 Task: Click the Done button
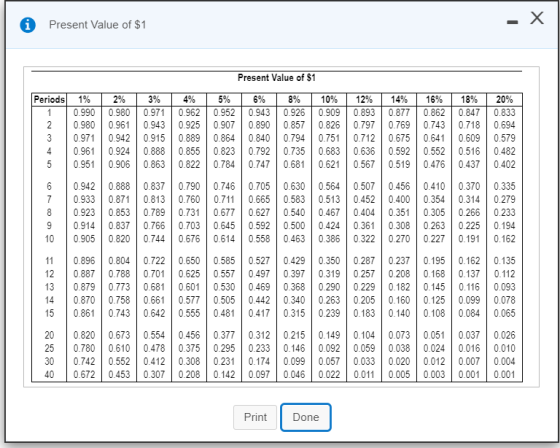[306, 417]
